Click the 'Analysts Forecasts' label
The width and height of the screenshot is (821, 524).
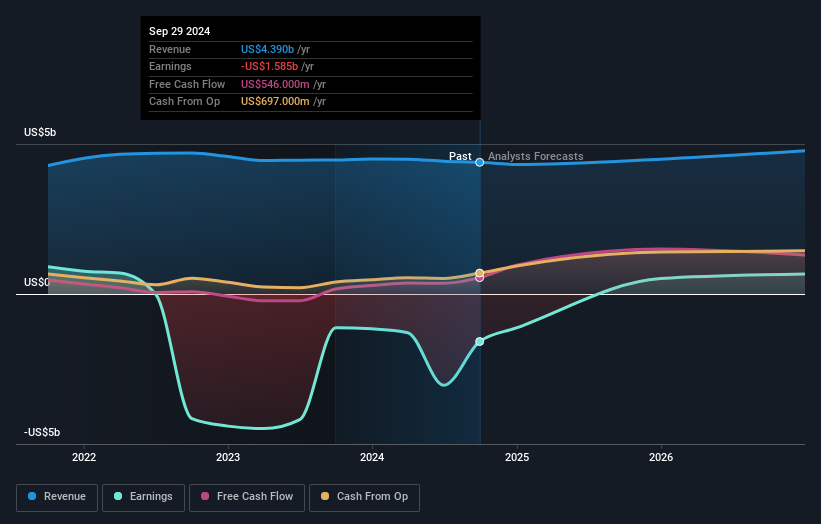click(536, 156)
